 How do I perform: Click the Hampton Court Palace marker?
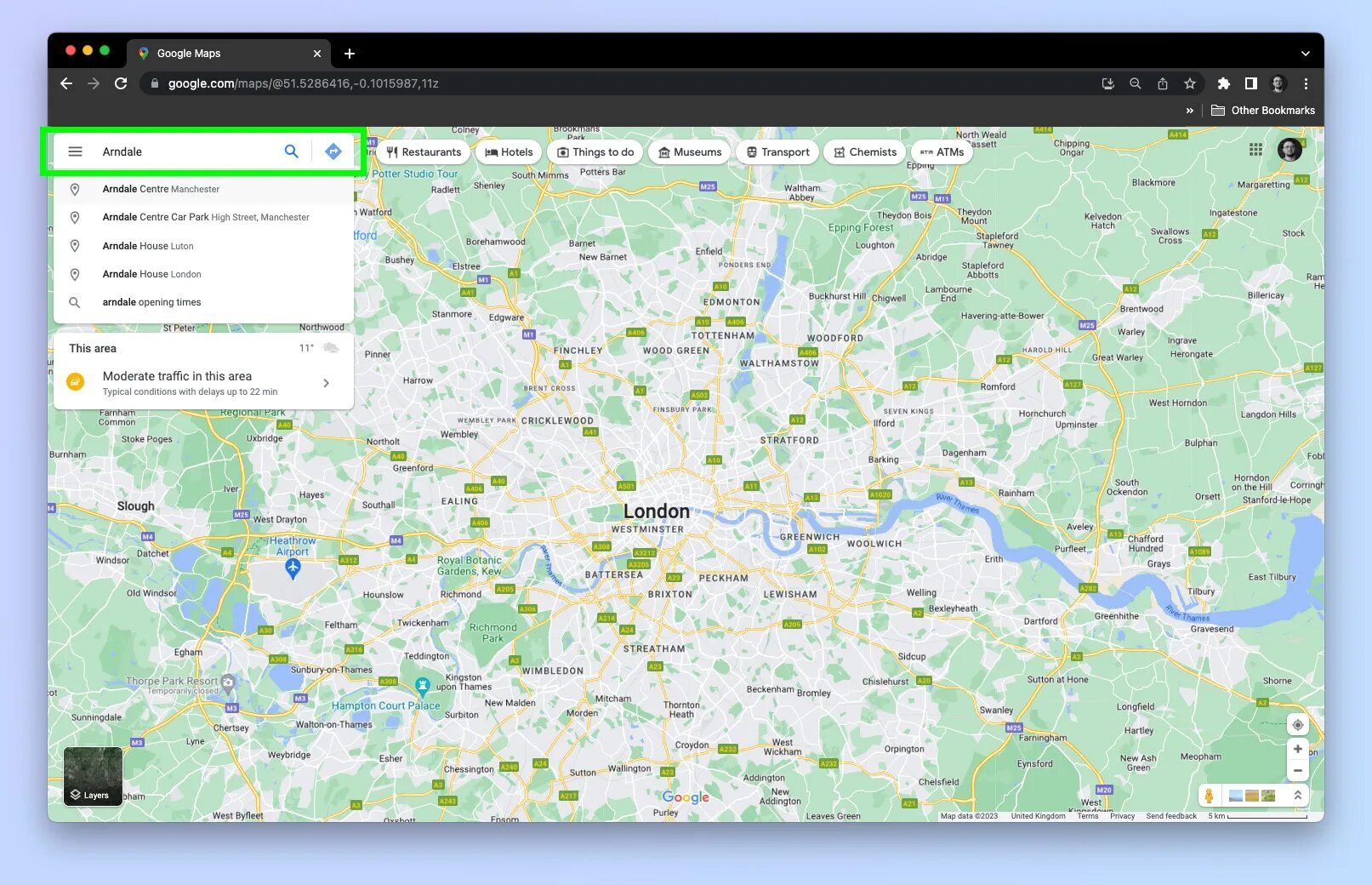(422, 685)
